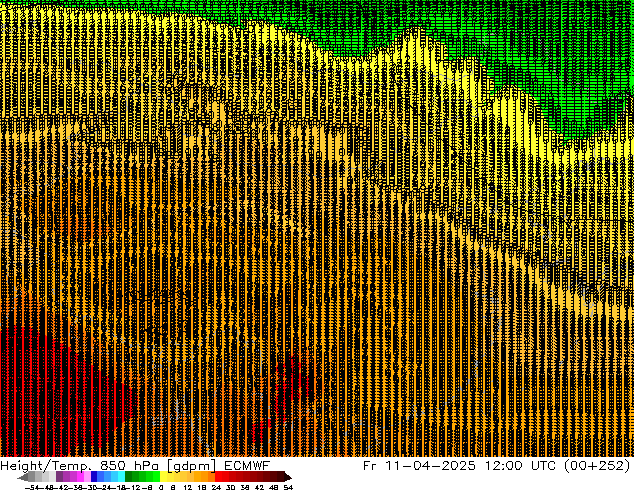The width and height of the screenshot is (634, 490).
Task: Pick the dark blue swatch on the temperature legend
Action: (x=94, y=476)
